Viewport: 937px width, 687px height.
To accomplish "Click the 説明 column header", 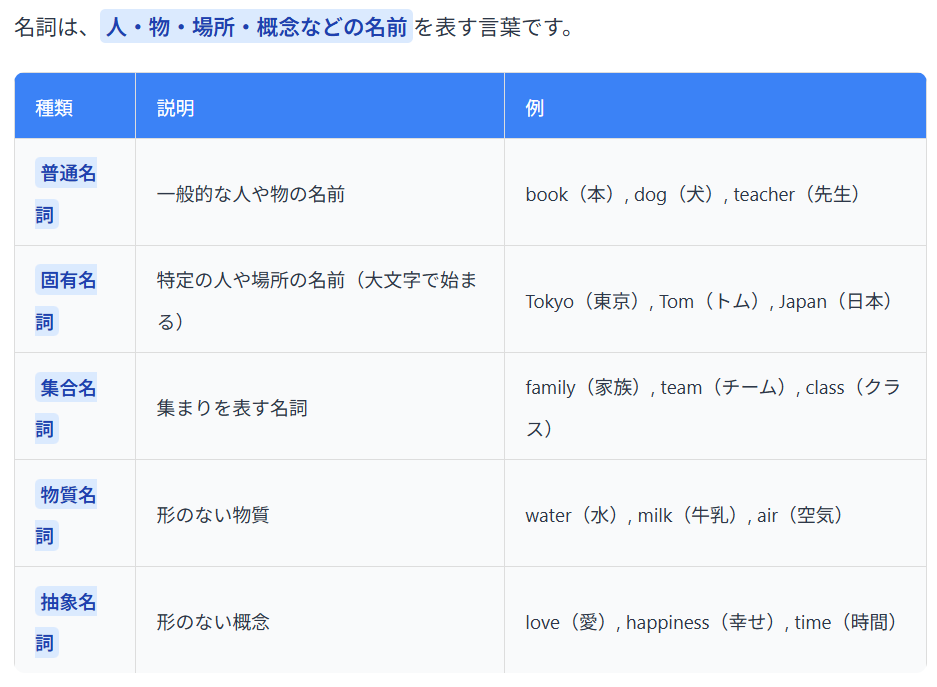I will coord(175,108).
